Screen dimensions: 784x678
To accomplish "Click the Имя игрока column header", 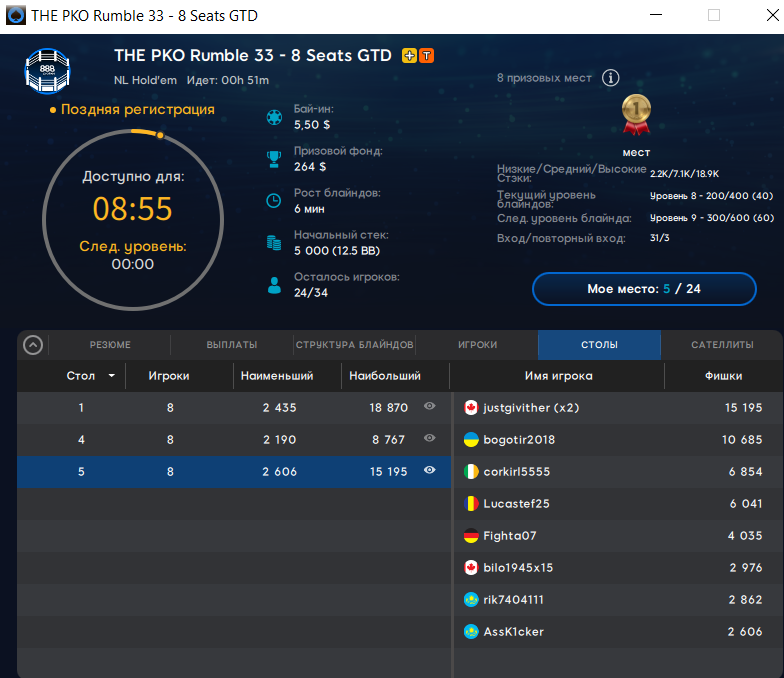I will pos(558,376).
